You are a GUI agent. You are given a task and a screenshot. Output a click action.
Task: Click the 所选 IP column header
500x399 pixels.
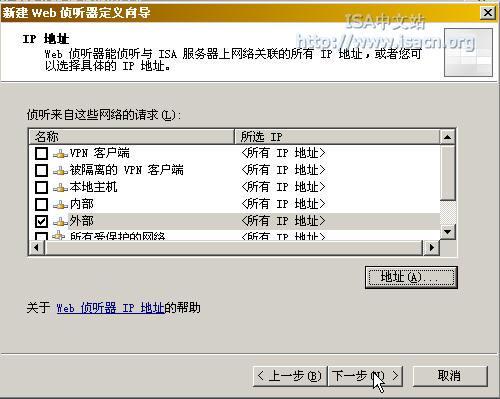337,137
